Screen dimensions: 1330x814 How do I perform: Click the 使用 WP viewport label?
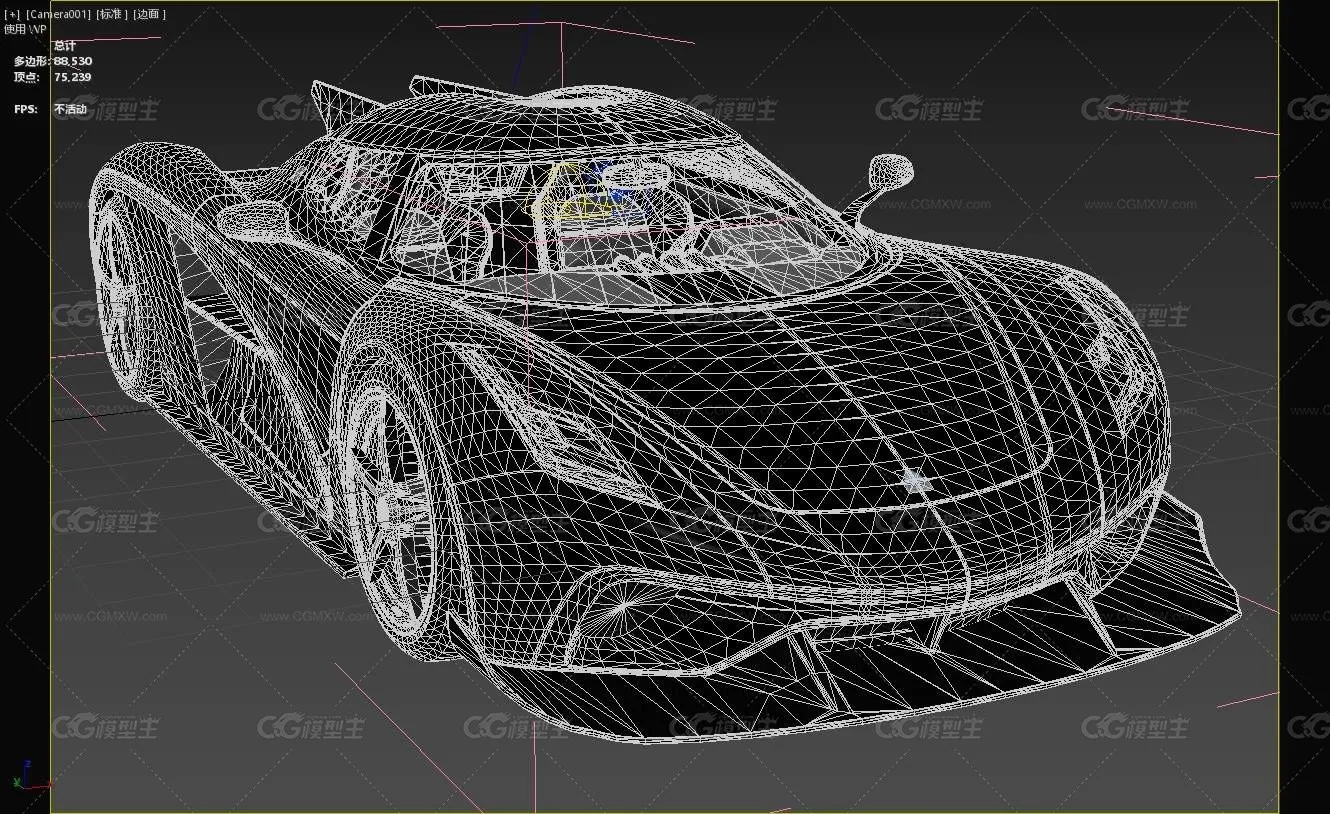pos(25,29)
